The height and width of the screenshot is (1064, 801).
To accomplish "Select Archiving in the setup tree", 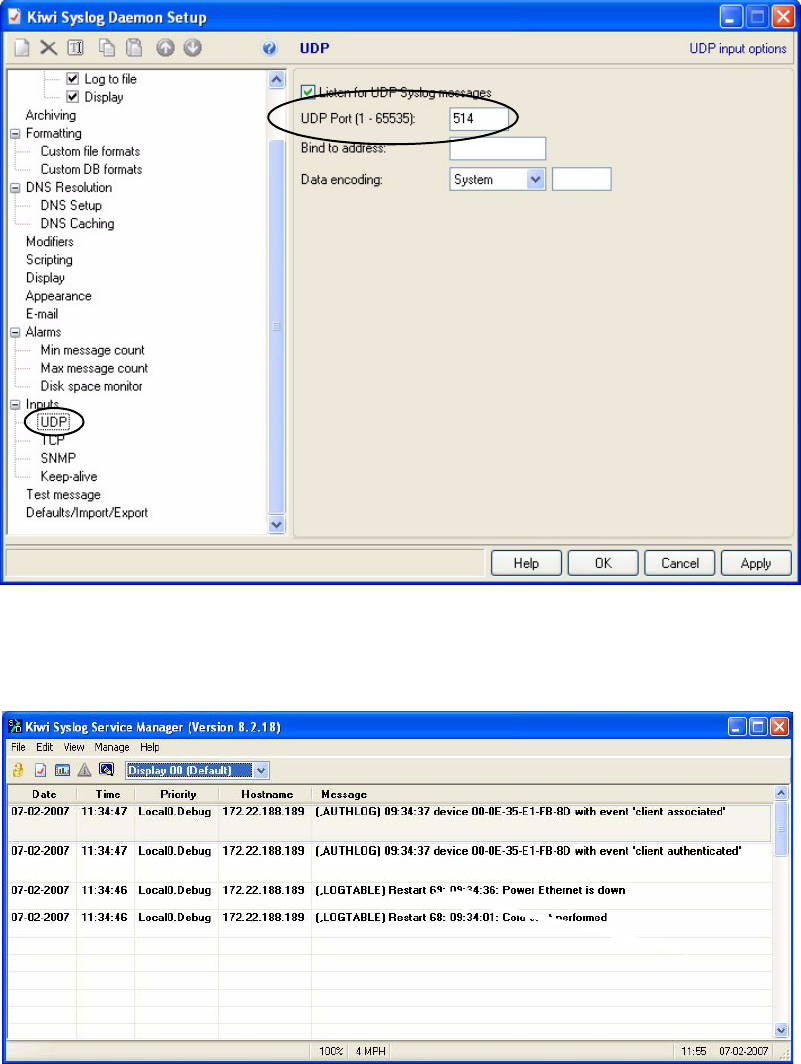I will pyautogui.click(x=51, y=115).
